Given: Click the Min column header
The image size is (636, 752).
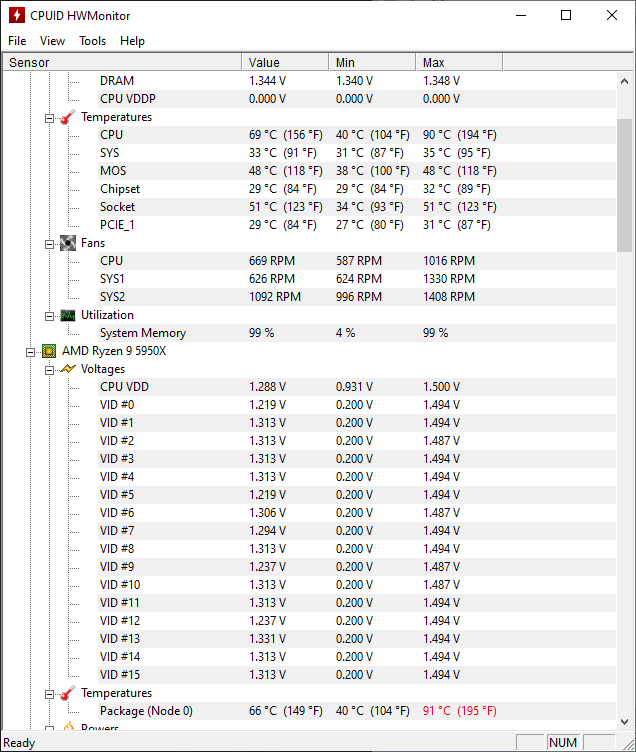Looking at the screenshot, I should pyautogui.click(x=372, y=62).
